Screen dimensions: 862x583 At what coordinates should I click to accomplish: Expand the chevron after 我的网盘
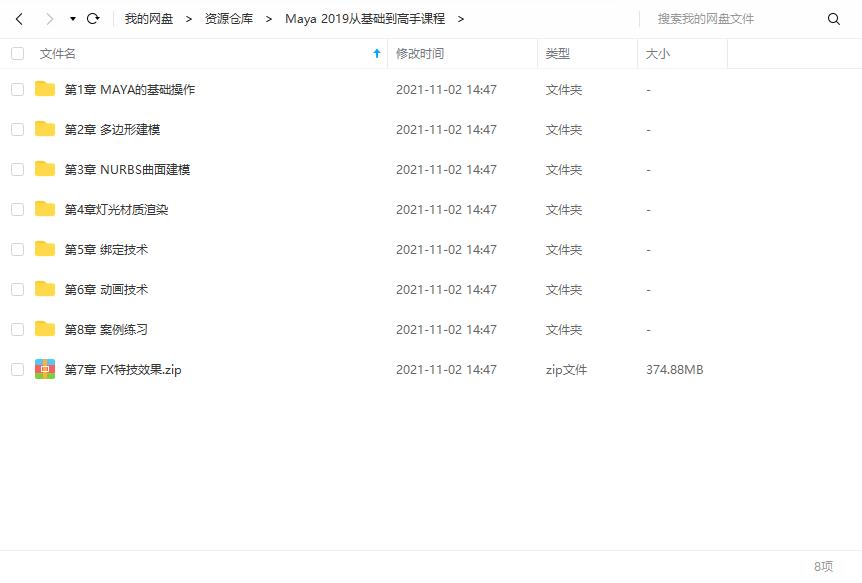pyautogui.click(x=189, y=19)
